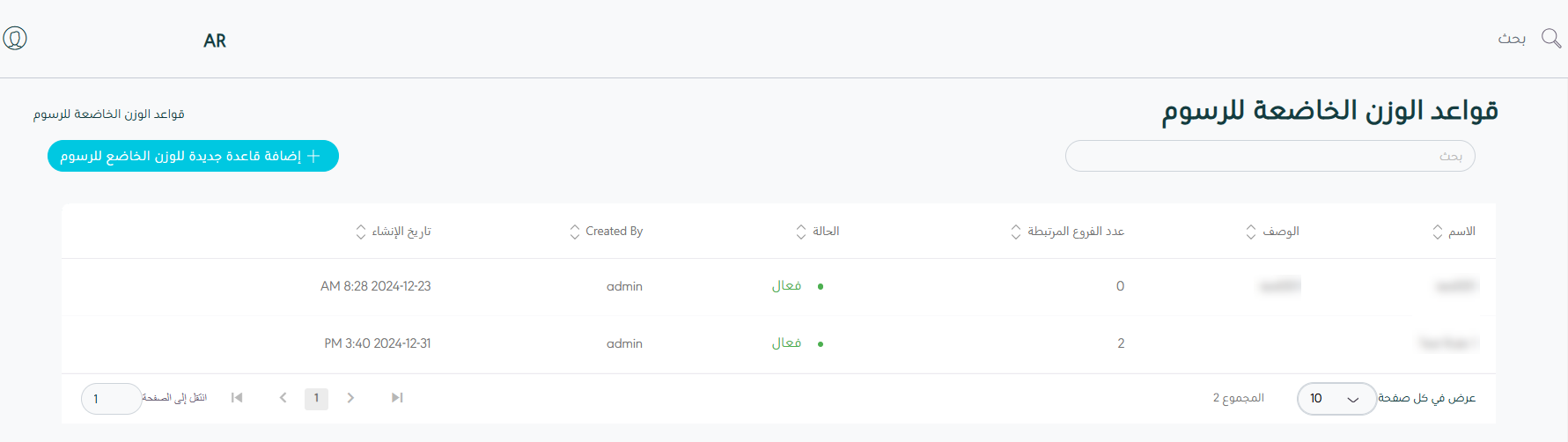Open the rows-per-page dropdown showing 10
Image resolution: width=1568 pixels, height=442 pixels.
pyautogui.click(x=1336, y=399)
